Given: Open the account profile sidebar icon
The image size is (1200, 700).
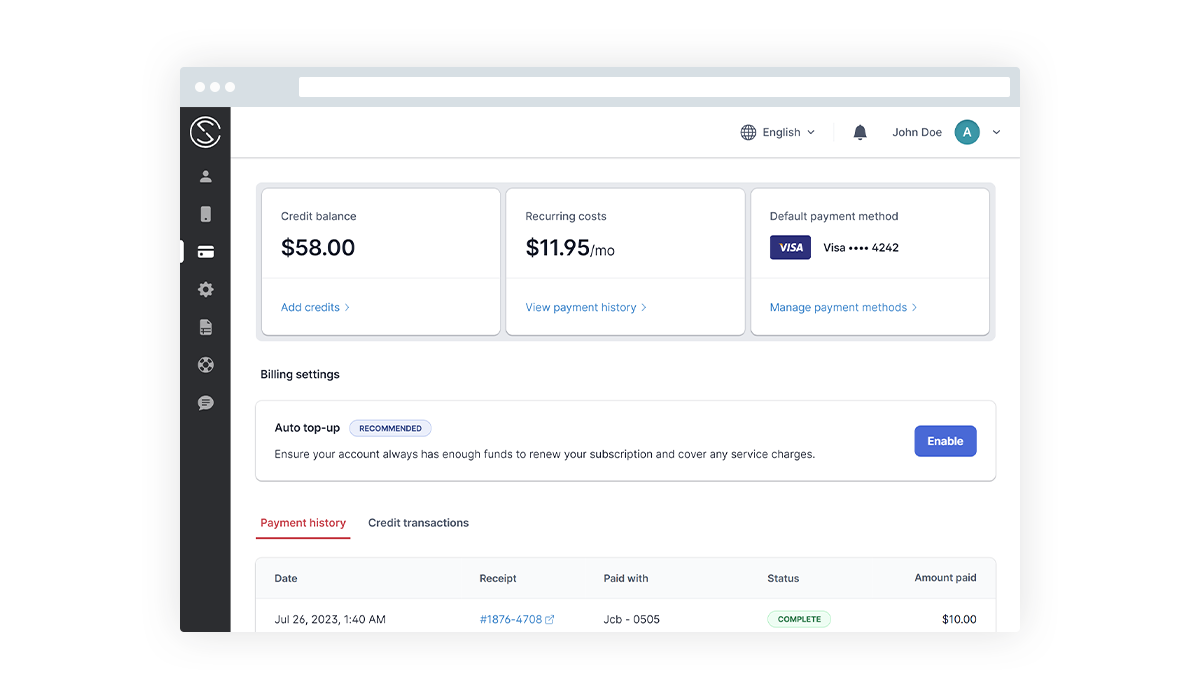Looking at the screenshot, I should click(x=205, y=177).
